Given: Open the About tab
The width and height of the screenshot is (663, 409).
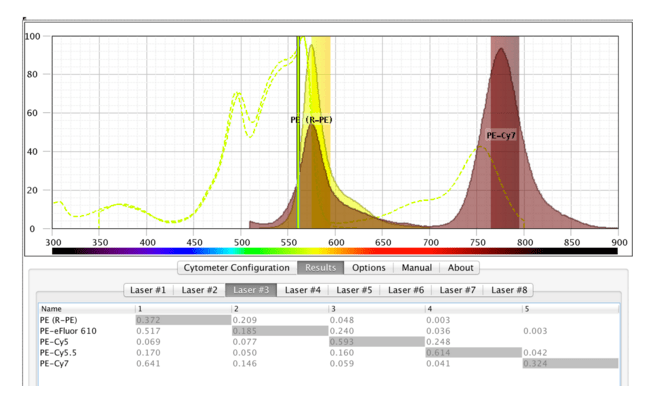Looking at the screenshot, I should pyautogui.click(x=460, y=268).
